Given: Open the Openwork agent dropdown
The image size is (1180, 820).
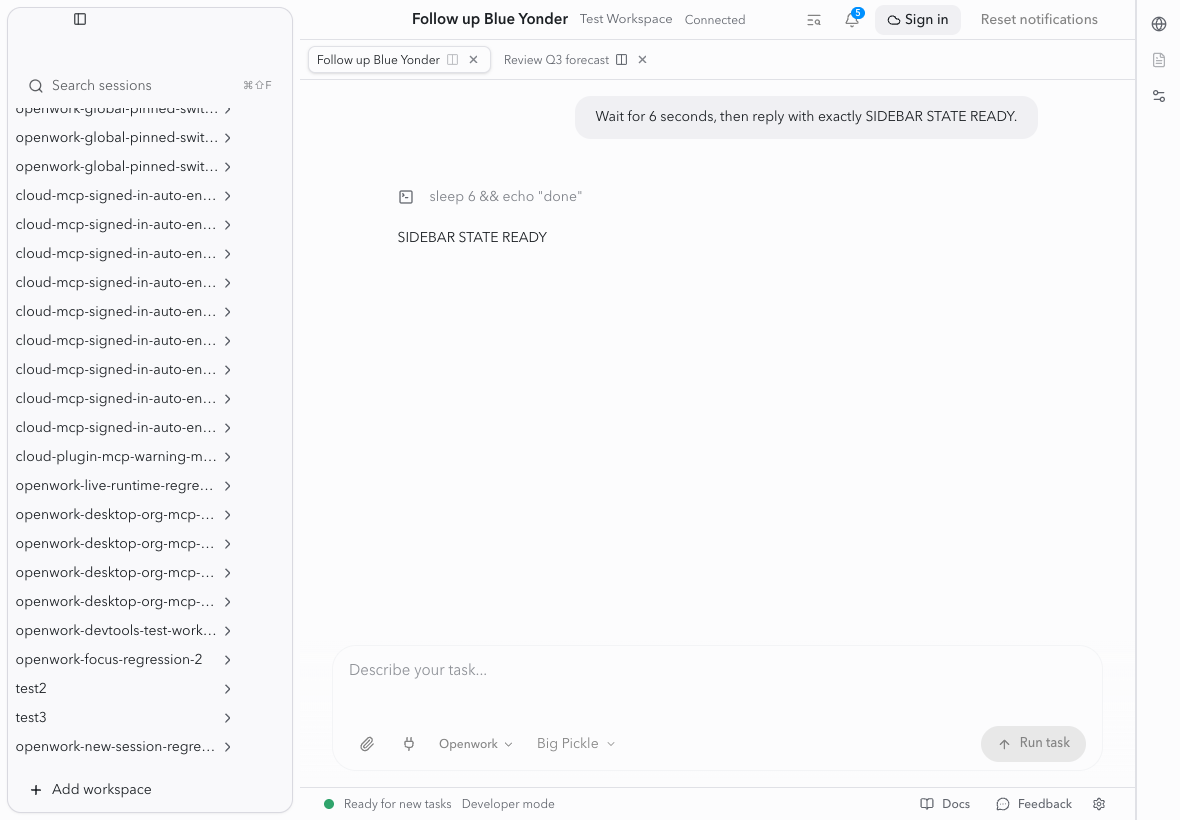Looking at the screenshot, I should [x=476, y=744].
